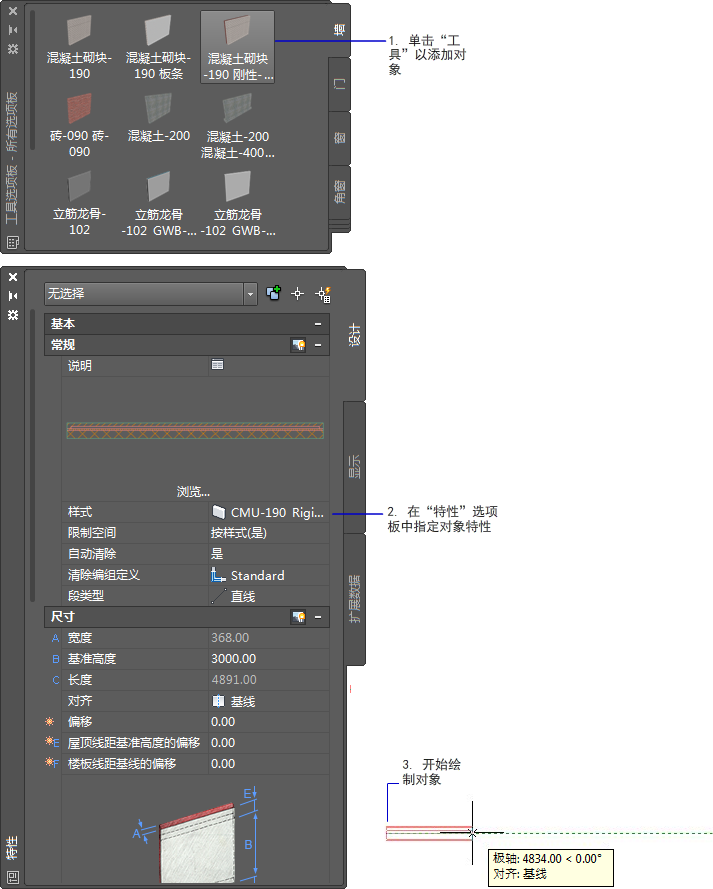Toggle auto-hide on properties palette
Image resolution: width=713 pixels, height=889 pixels.
pyautogui.click(x=13, y=296)
